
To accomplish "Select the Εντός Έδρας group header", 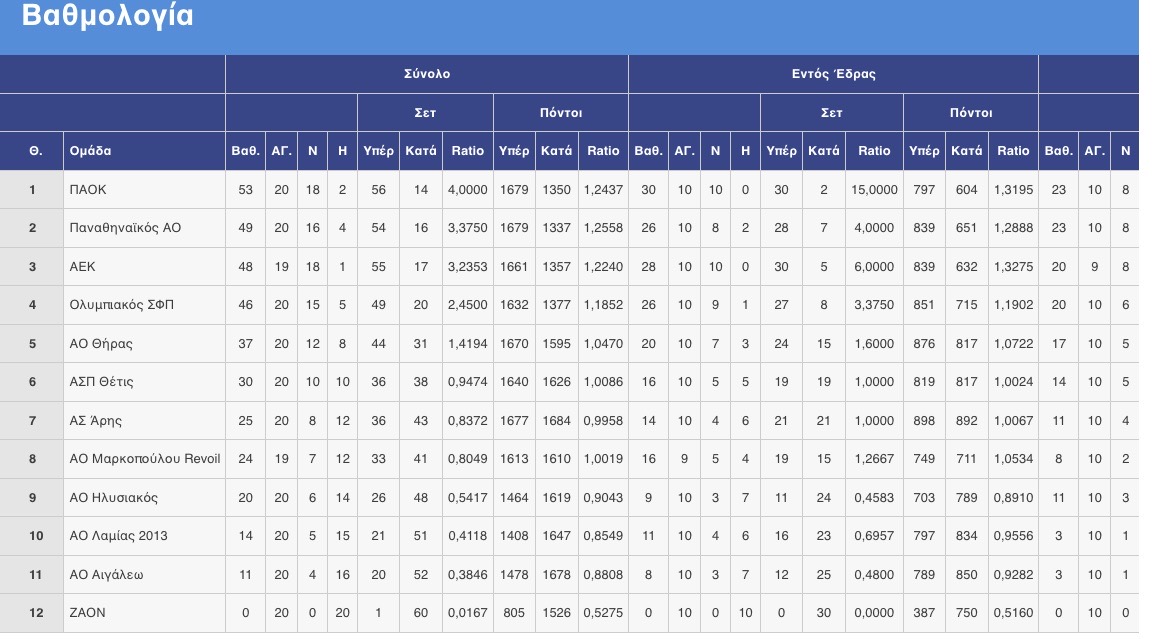I will pyautogui.click(x=834, y=74).
